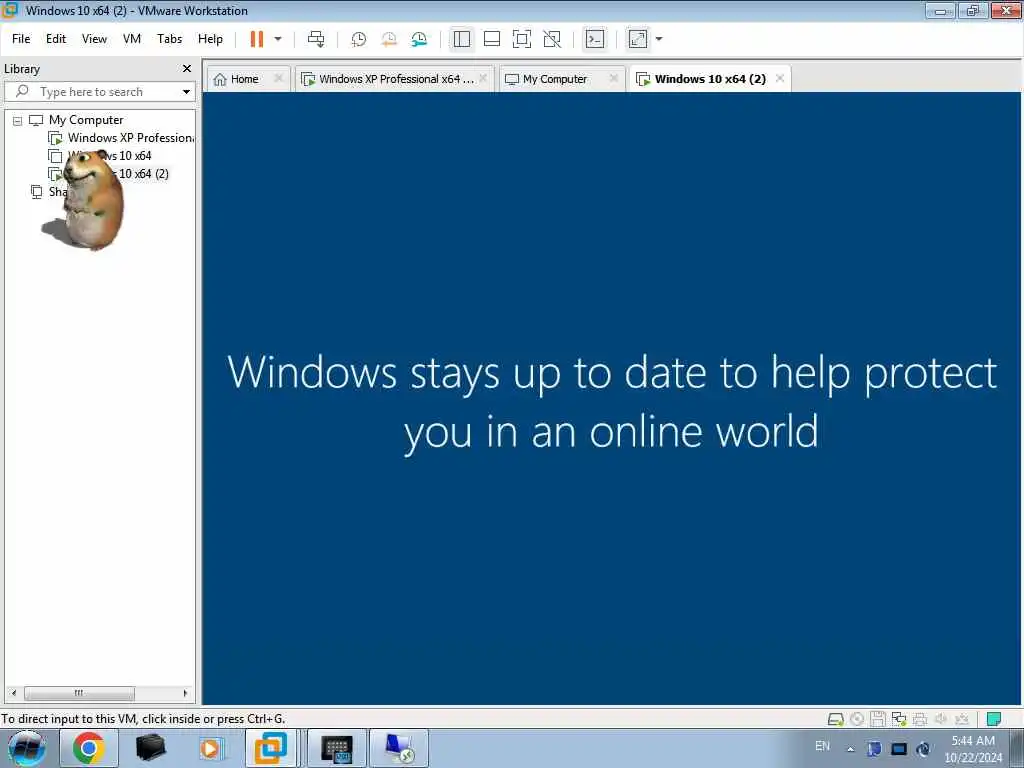Open the Windows Start menu
The width and height of the screenshot is (1024, 768).
pyautogui.click(x=27, y=748)
